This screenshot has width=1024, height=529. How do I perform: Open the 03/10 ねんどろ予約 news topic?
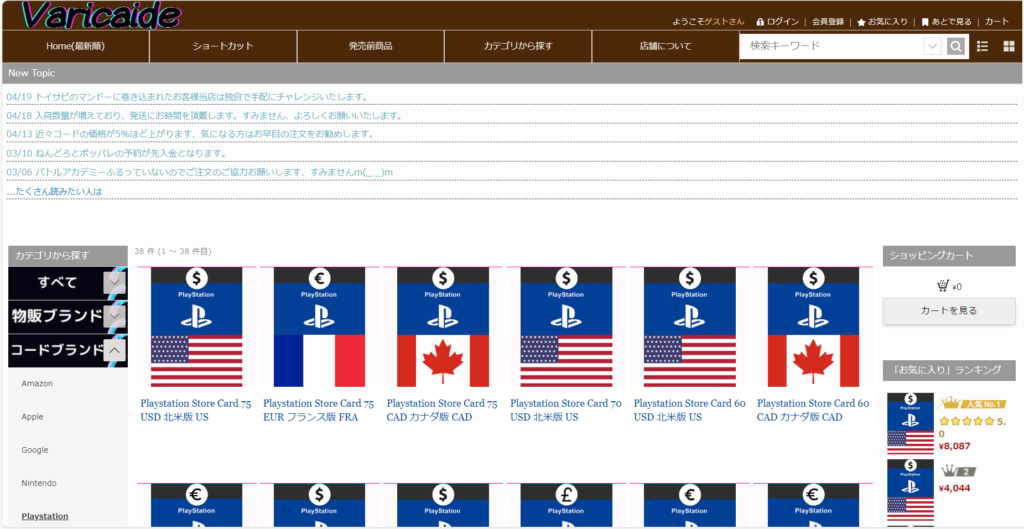tap(117, 153)
